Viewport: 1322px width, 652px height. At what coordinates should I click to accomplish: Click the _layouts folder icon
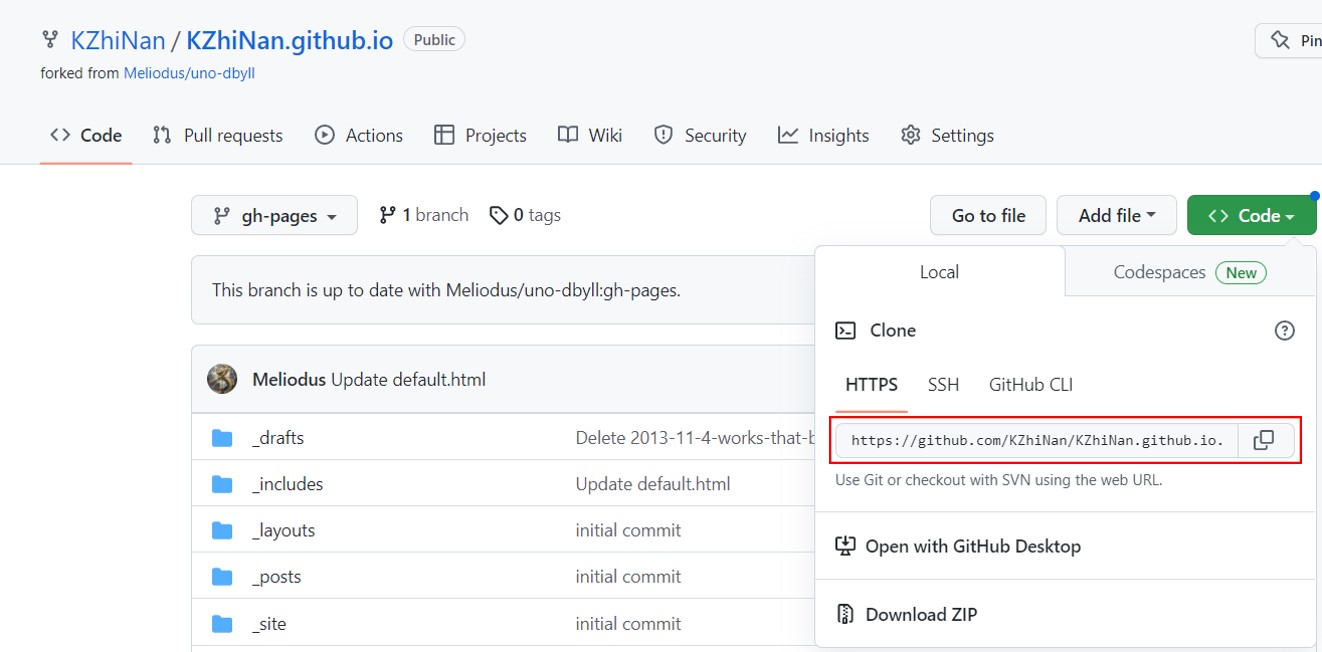pyautogui.click(x=222, y=531)
